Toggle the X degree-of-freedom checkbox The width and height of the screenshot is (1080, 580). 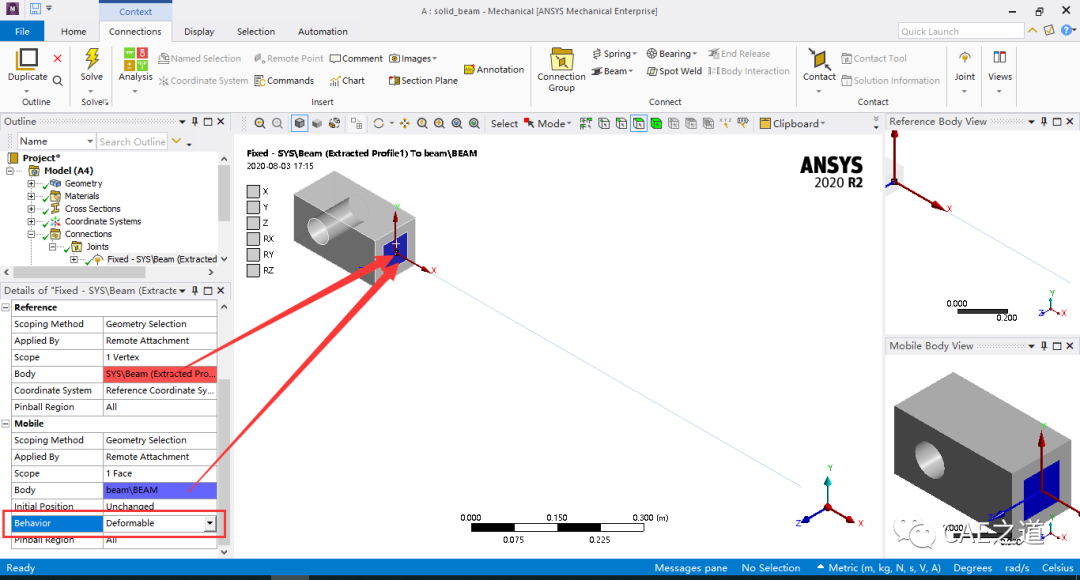[x=253, y=191]
